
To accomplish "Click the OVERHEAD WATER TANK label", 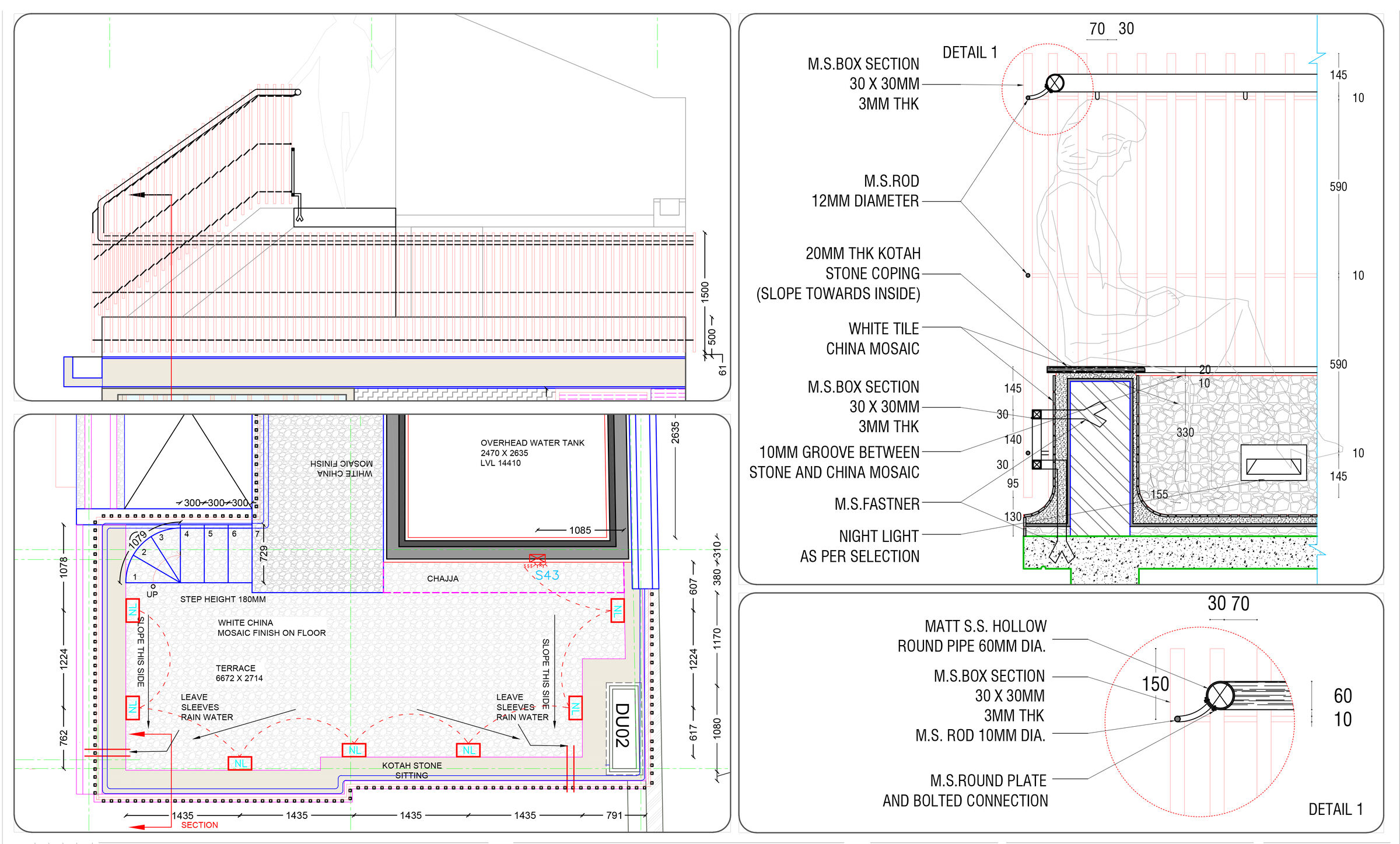I will 532,453.
